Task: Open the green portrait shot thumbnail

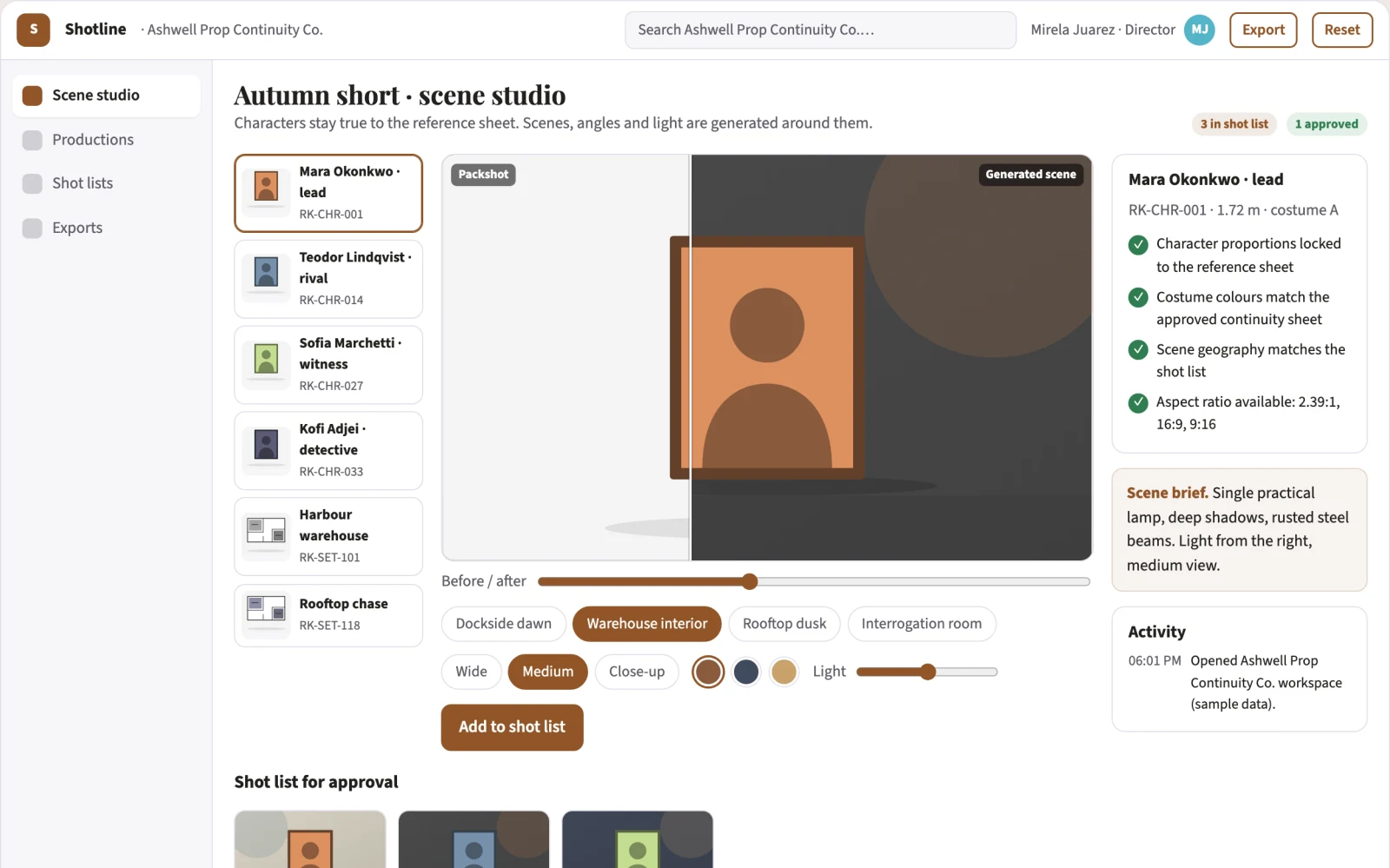Action: [638, 839]
